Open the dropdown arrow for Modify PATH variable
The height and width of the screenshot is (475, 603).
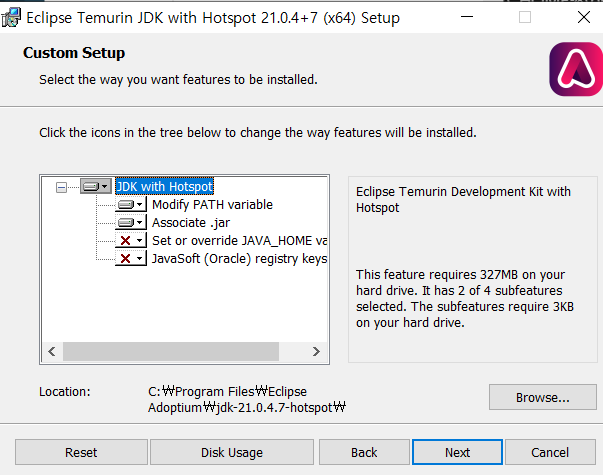[x=140, y=205]
